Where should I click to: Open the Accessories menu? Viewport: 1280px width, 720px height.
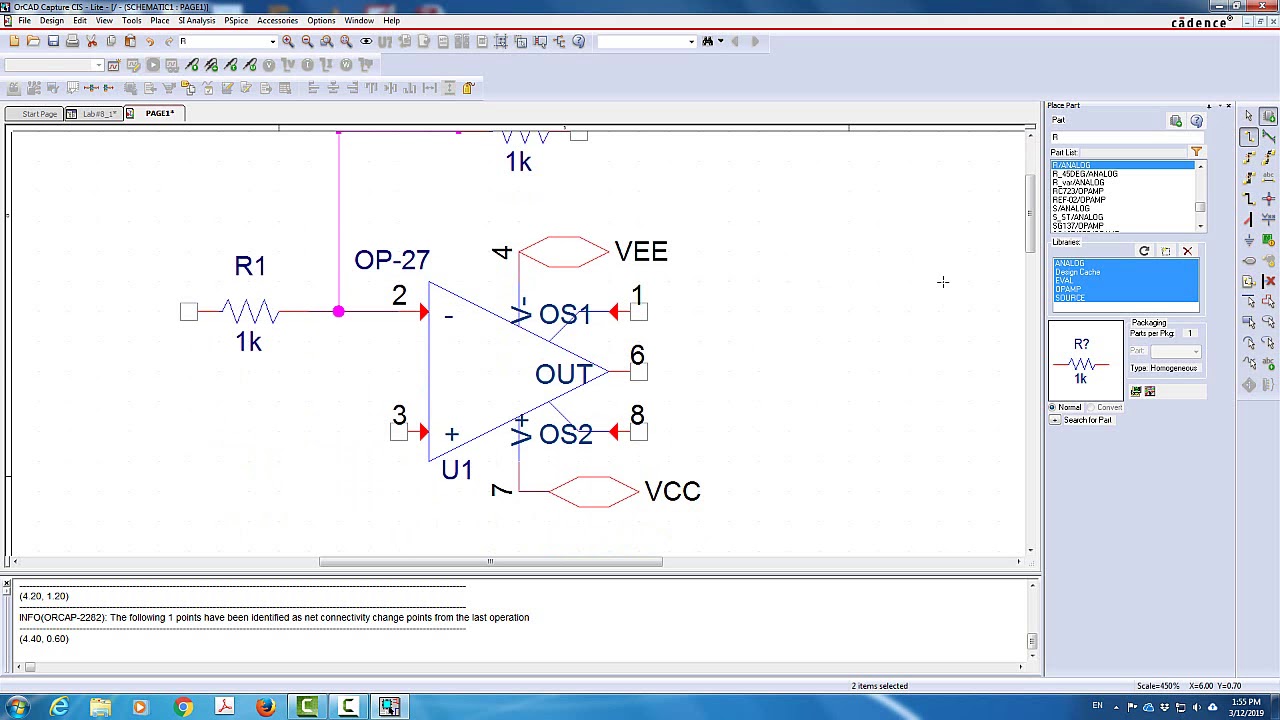tap(277, 20)
